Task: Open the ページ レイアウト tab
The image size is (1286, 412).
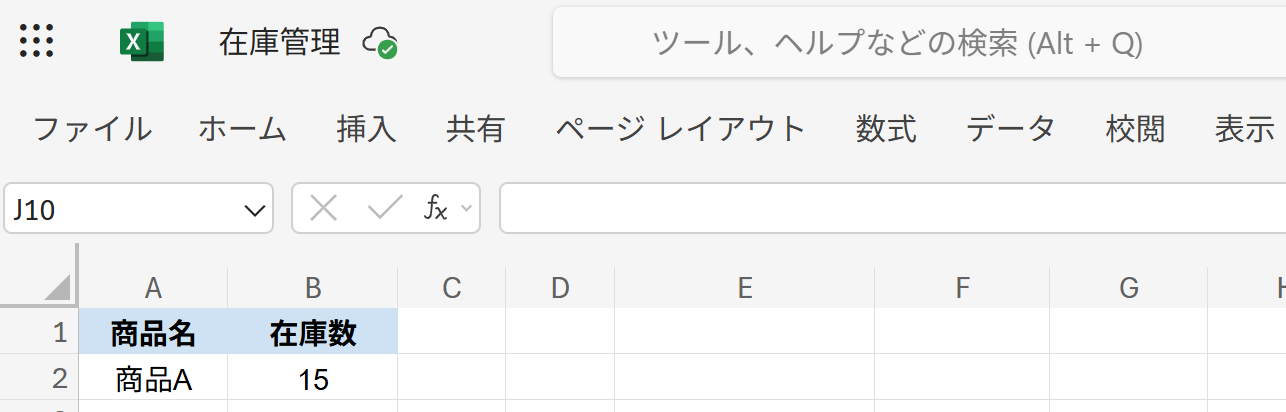Action: [x=680, y=129]
